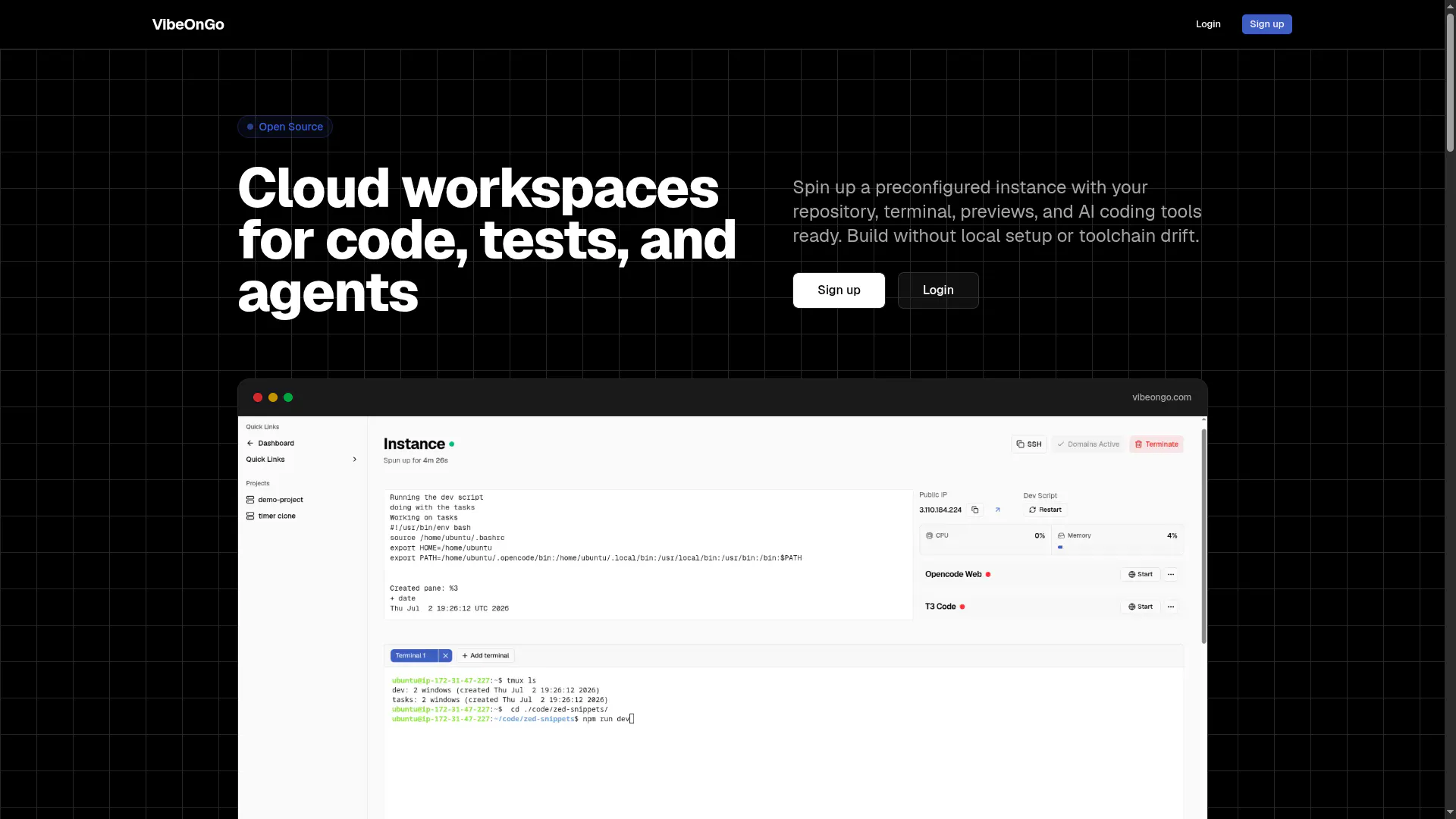The image size is (1456, 819).
Task: Click the Public IP label
Action: (x=933, y=495)
